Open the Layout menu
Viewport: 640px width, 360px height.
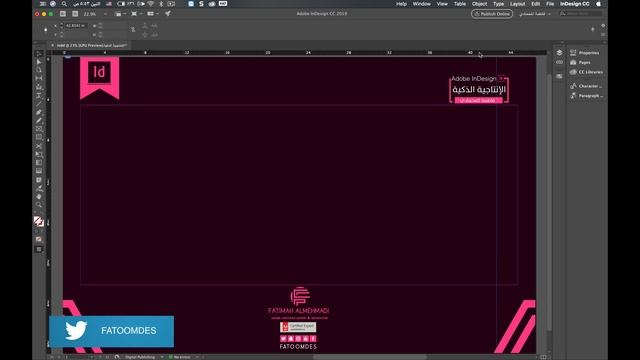click(x=517, y=4)
